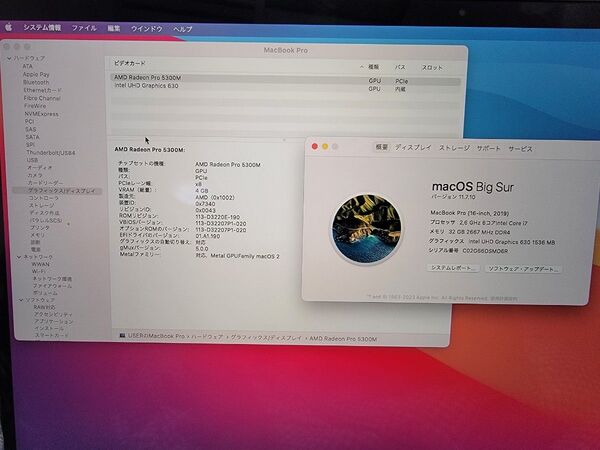Viewport: 600px width, 450px height.
Task: Select コントローラ in the sidebar
Action: (44, 198)
